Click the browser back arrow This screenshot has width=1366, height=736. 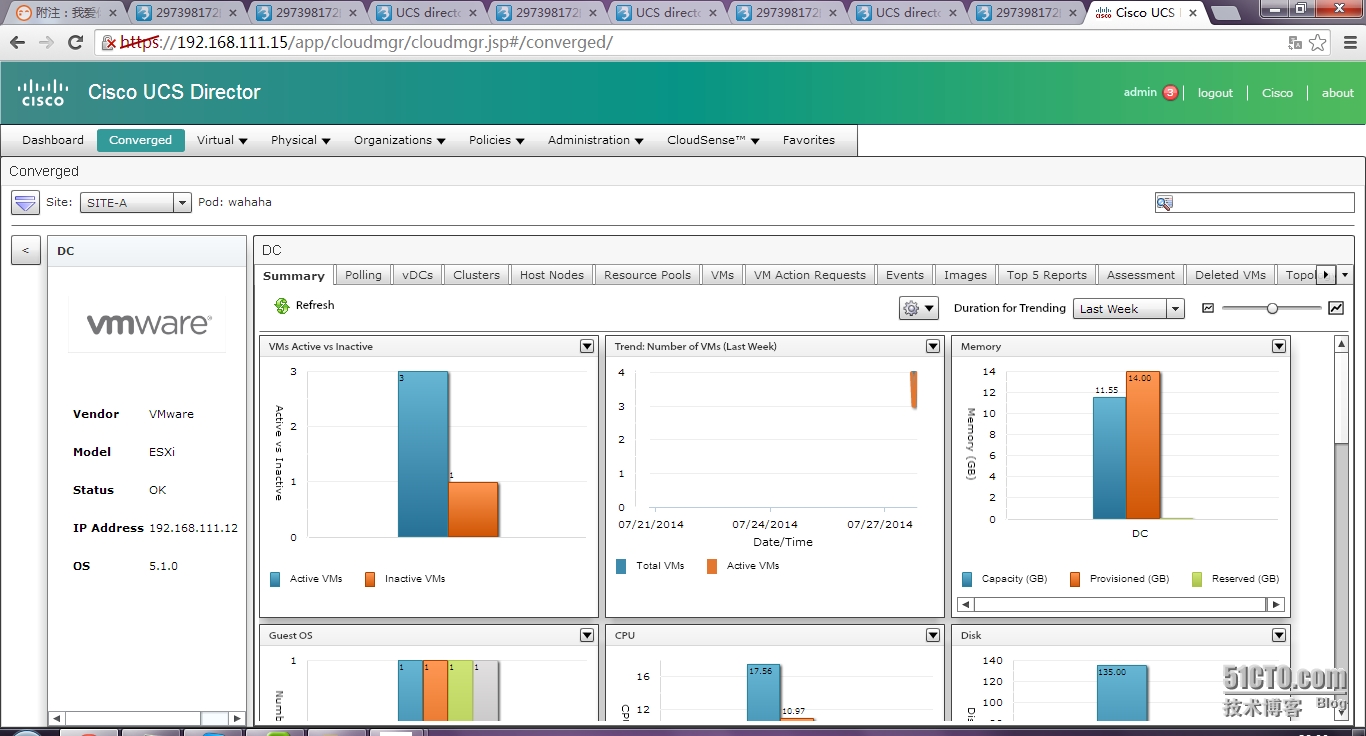(x=17, y=43)
